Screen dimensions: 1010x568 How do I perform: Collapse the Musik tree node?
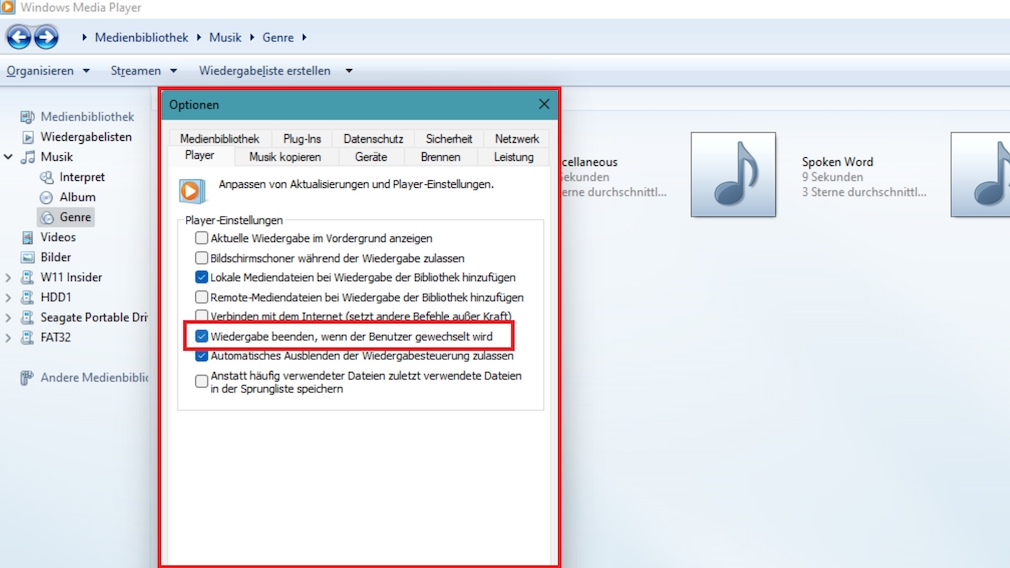(8, 157)
